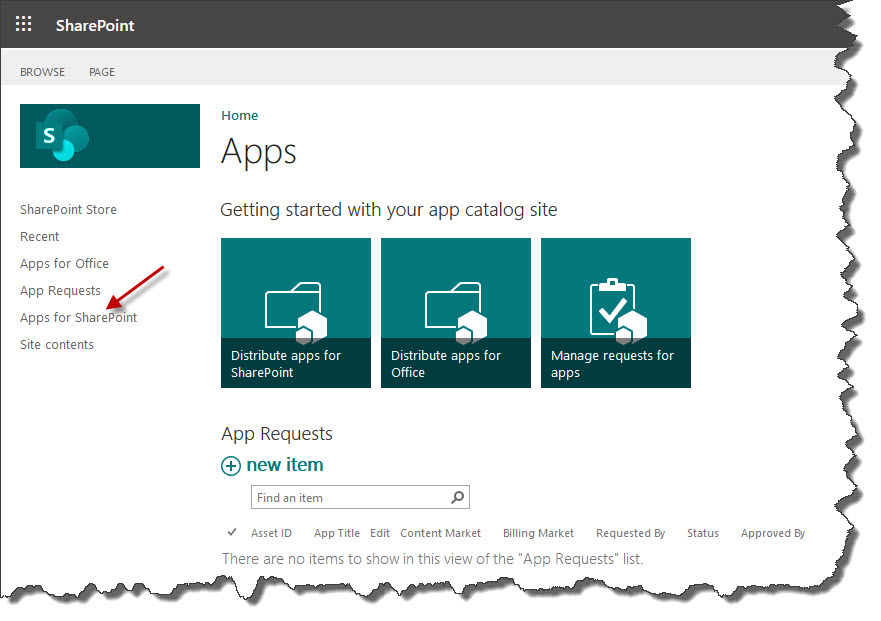Image resolution: width=881 pixels, height=621 pixels.
Task: Click the Apps page title
Action: [x=258, y=152]
